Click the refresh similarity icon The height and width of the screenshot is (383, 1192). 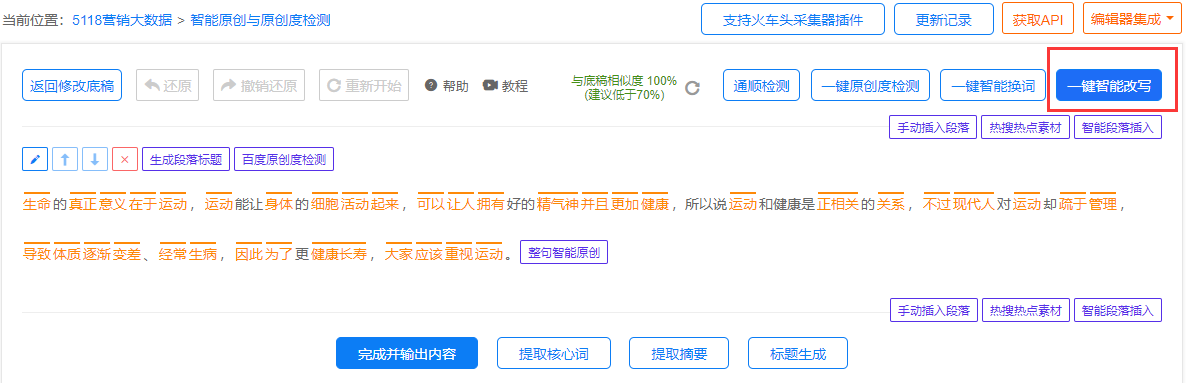[x=692, y=87]
